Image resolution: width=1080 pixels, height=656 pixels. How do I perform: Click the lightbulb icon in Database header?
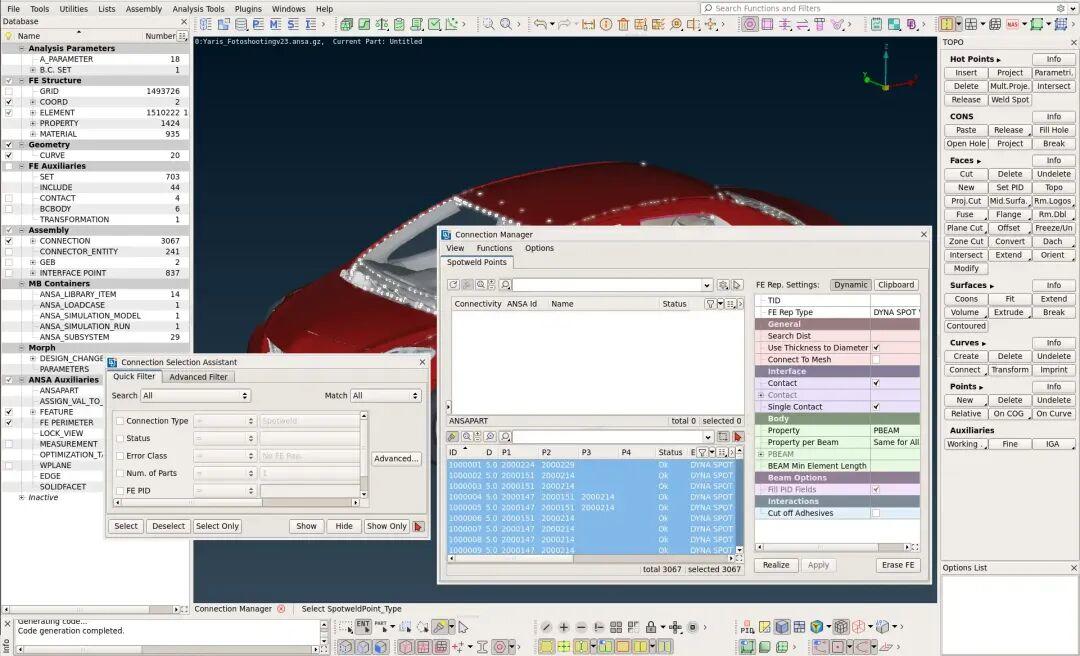coord(9,36)
